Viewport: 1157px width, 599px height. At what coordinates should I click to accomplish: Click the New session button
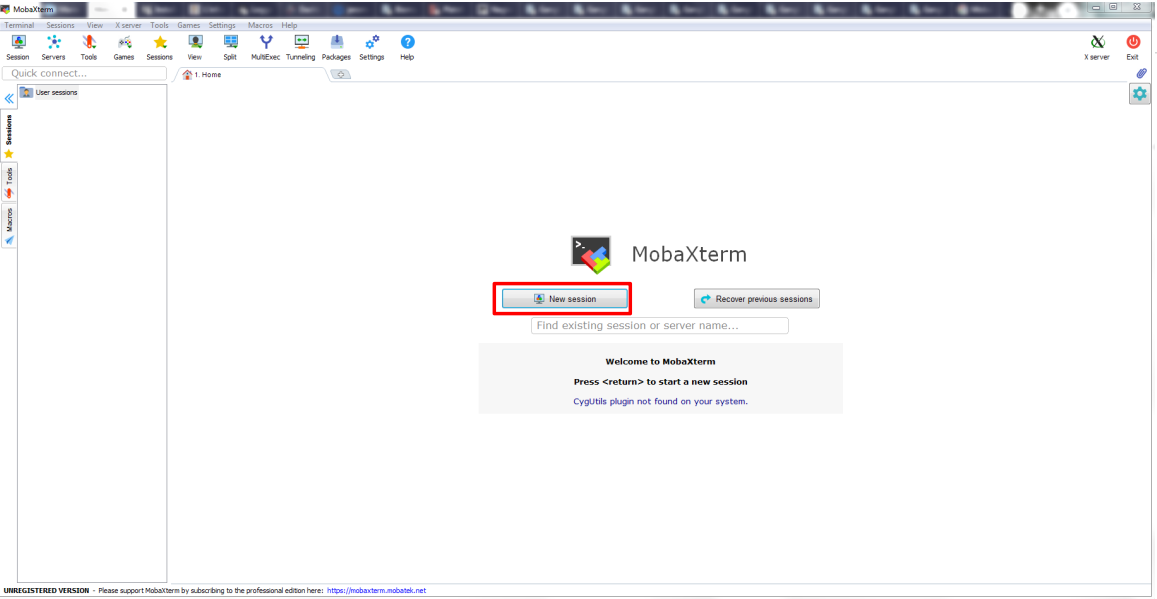tap(564, 299)
